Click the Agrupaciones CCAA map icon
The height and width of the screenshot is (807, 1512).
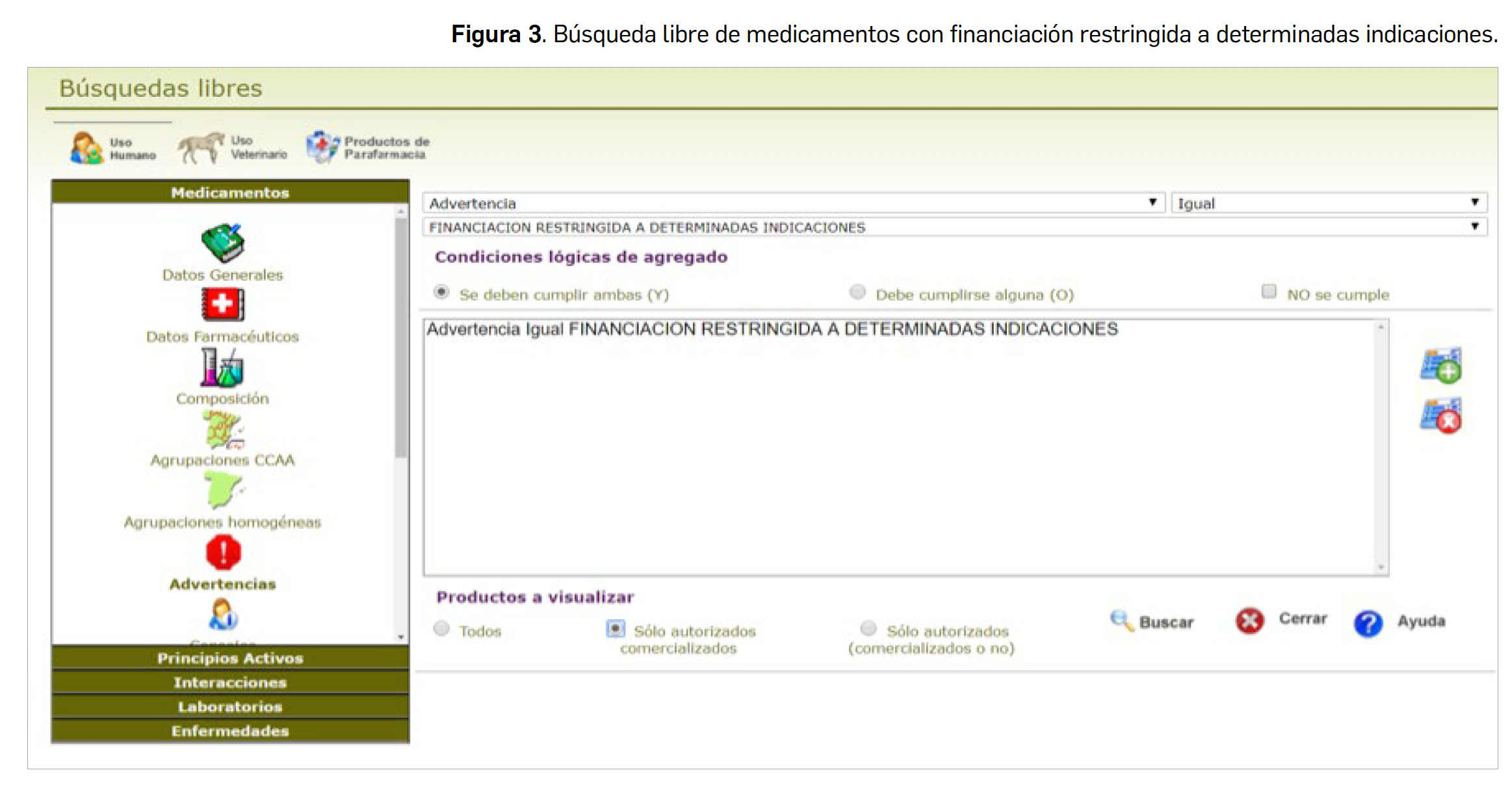222,429
